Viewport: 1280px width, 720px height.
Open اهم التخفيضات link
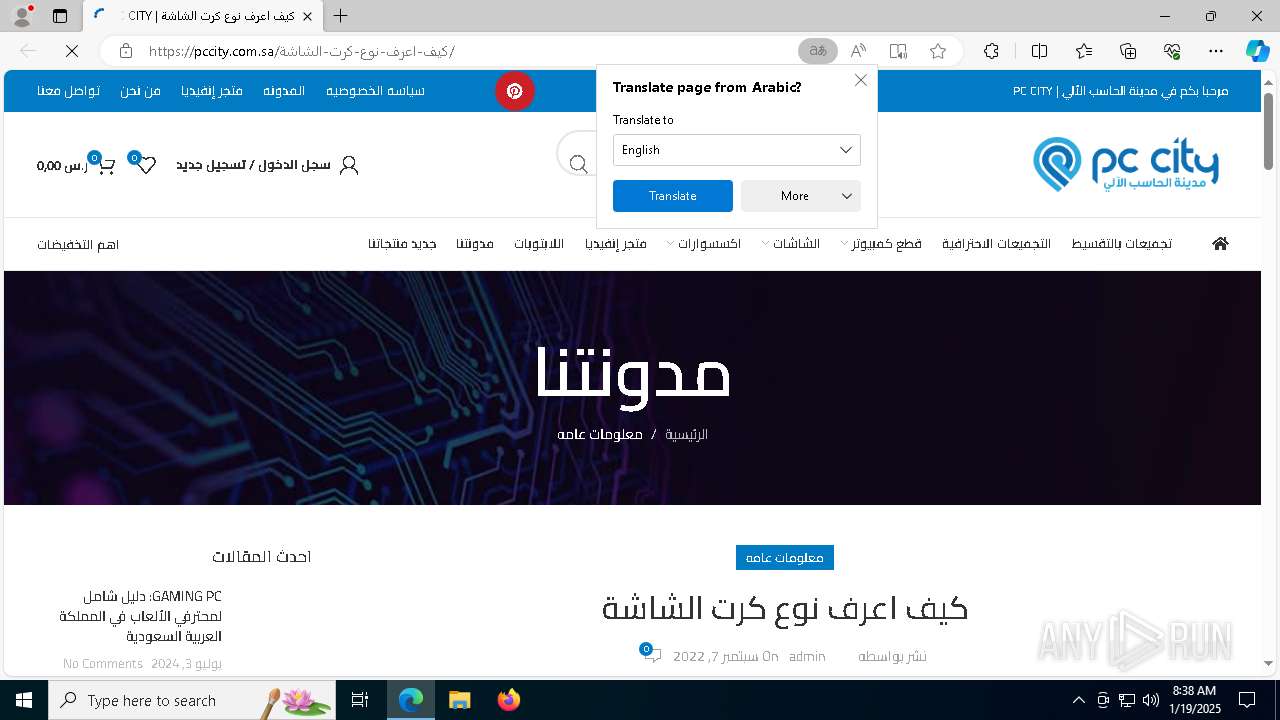pos(78,245)
